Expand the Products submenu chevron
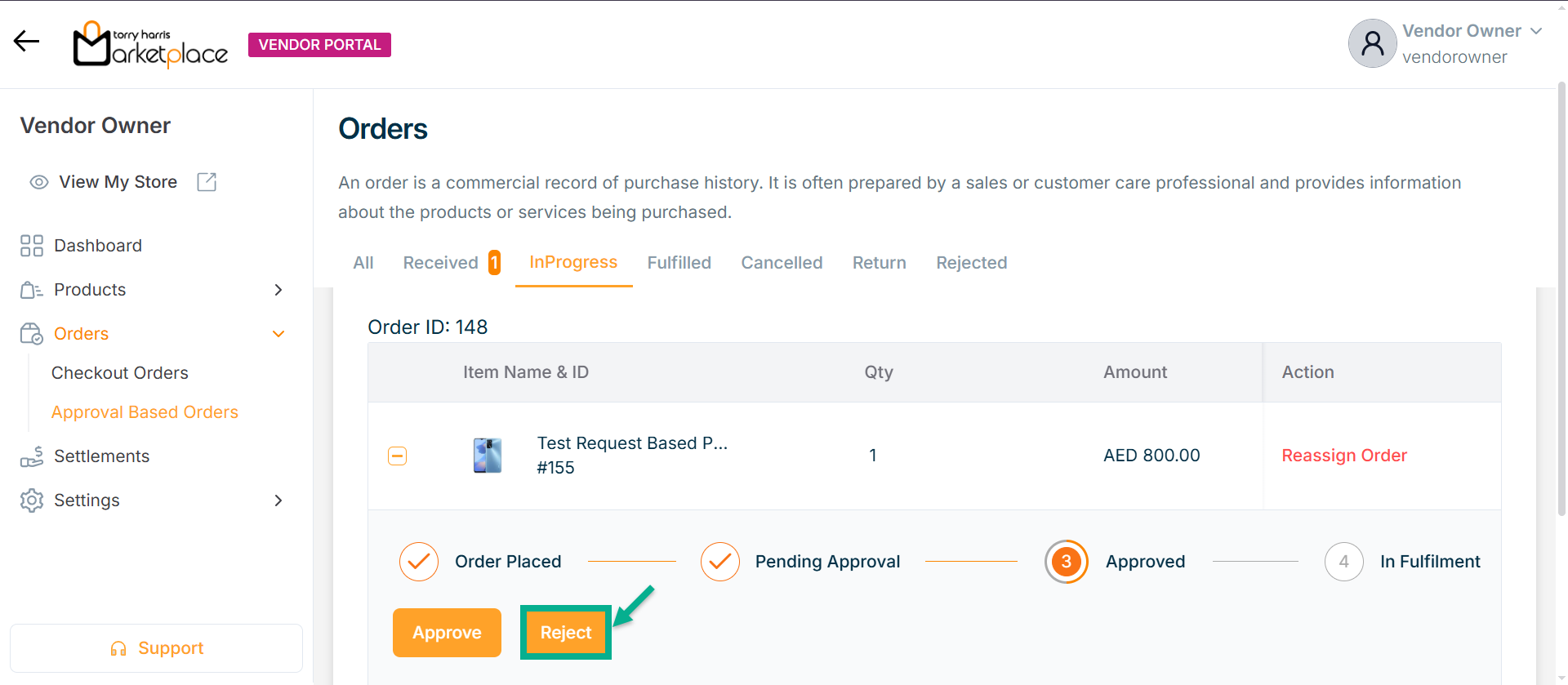1568x685 pixels. [278, 290]
